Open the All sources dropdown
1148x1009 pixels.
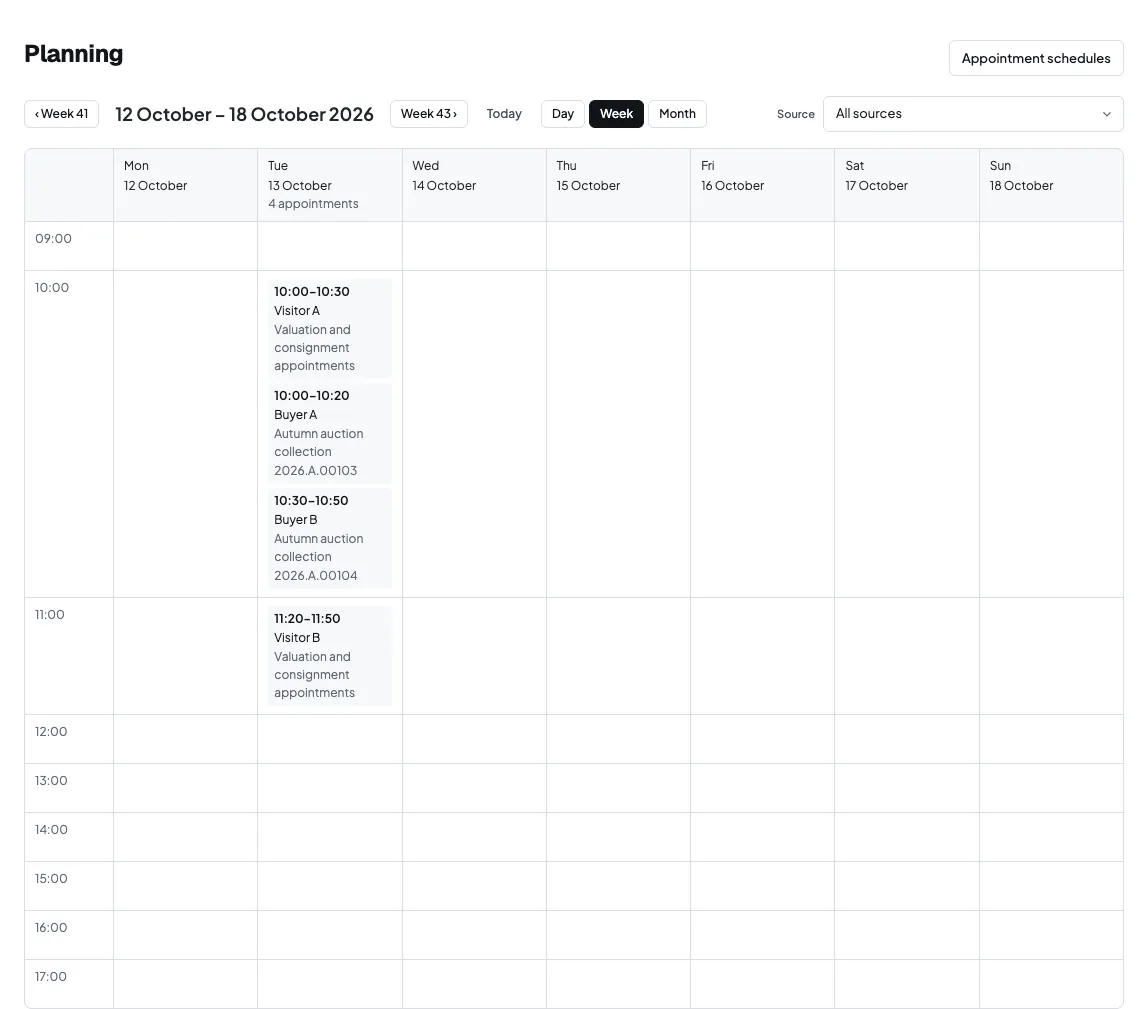[973, 113]
